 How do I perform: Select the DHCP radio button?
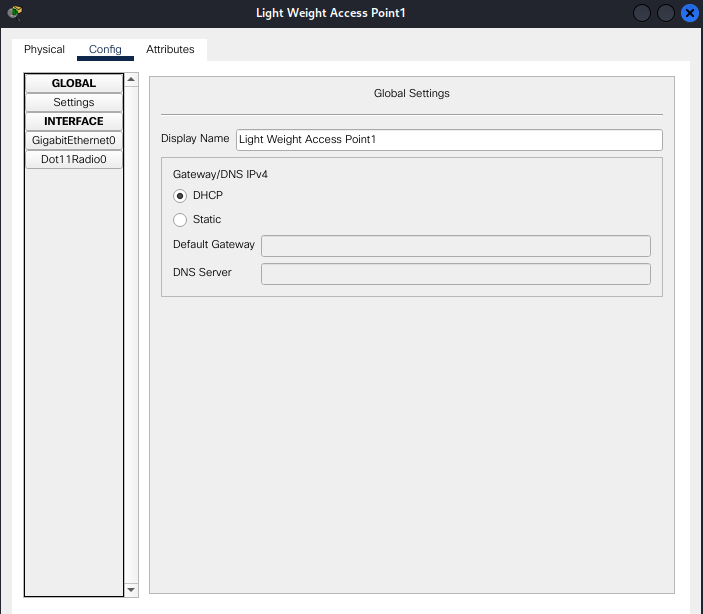click(x=180, y=196)
